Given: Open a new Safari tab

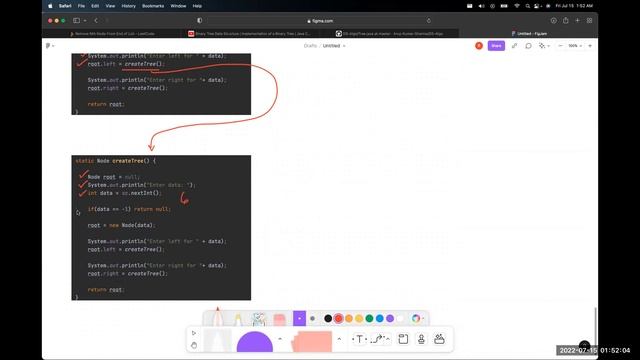Looking at the screenshot, I should 578,20.
